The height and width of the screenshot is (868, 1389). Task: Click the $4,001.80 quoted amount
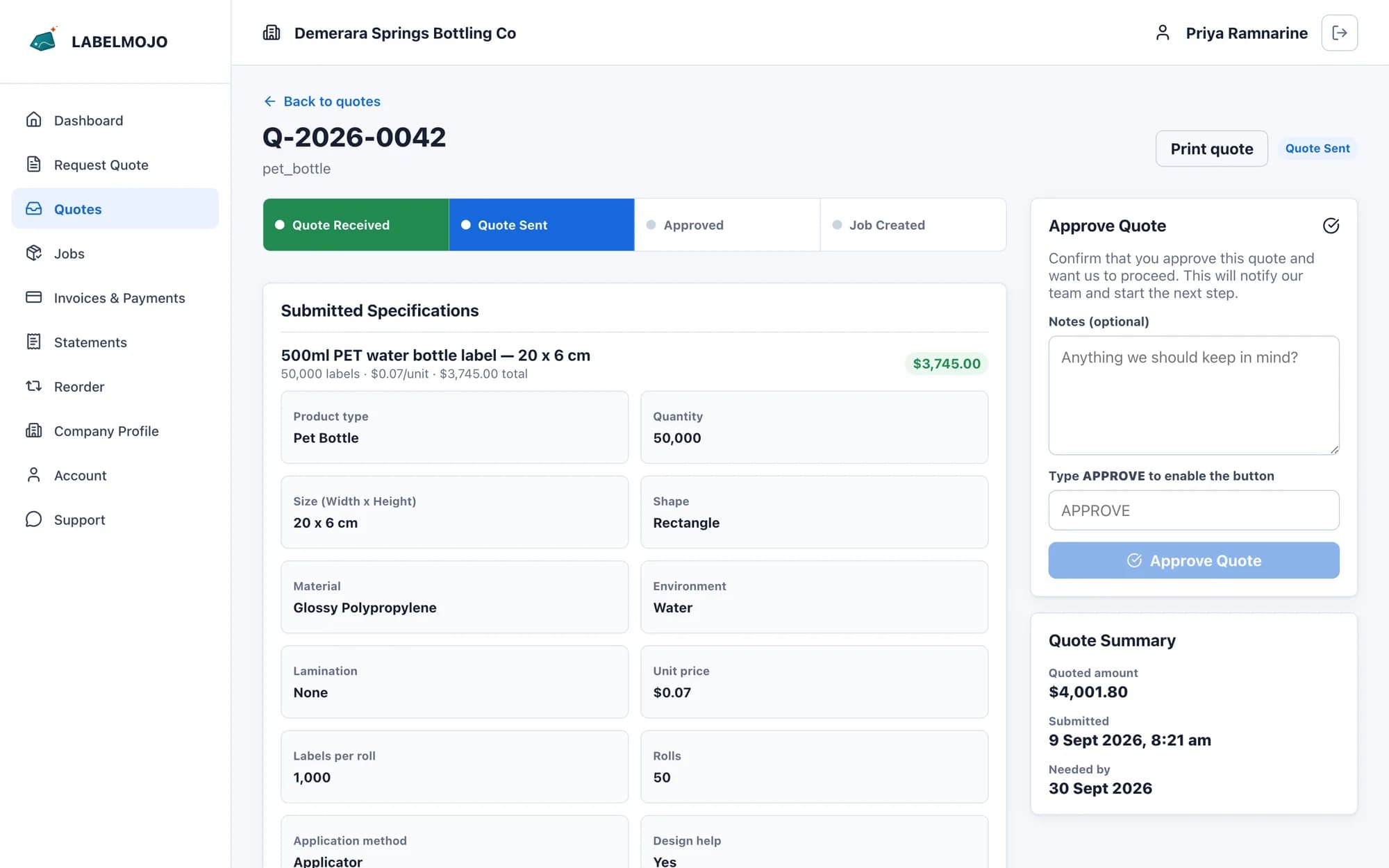(x=1088, y=692)
